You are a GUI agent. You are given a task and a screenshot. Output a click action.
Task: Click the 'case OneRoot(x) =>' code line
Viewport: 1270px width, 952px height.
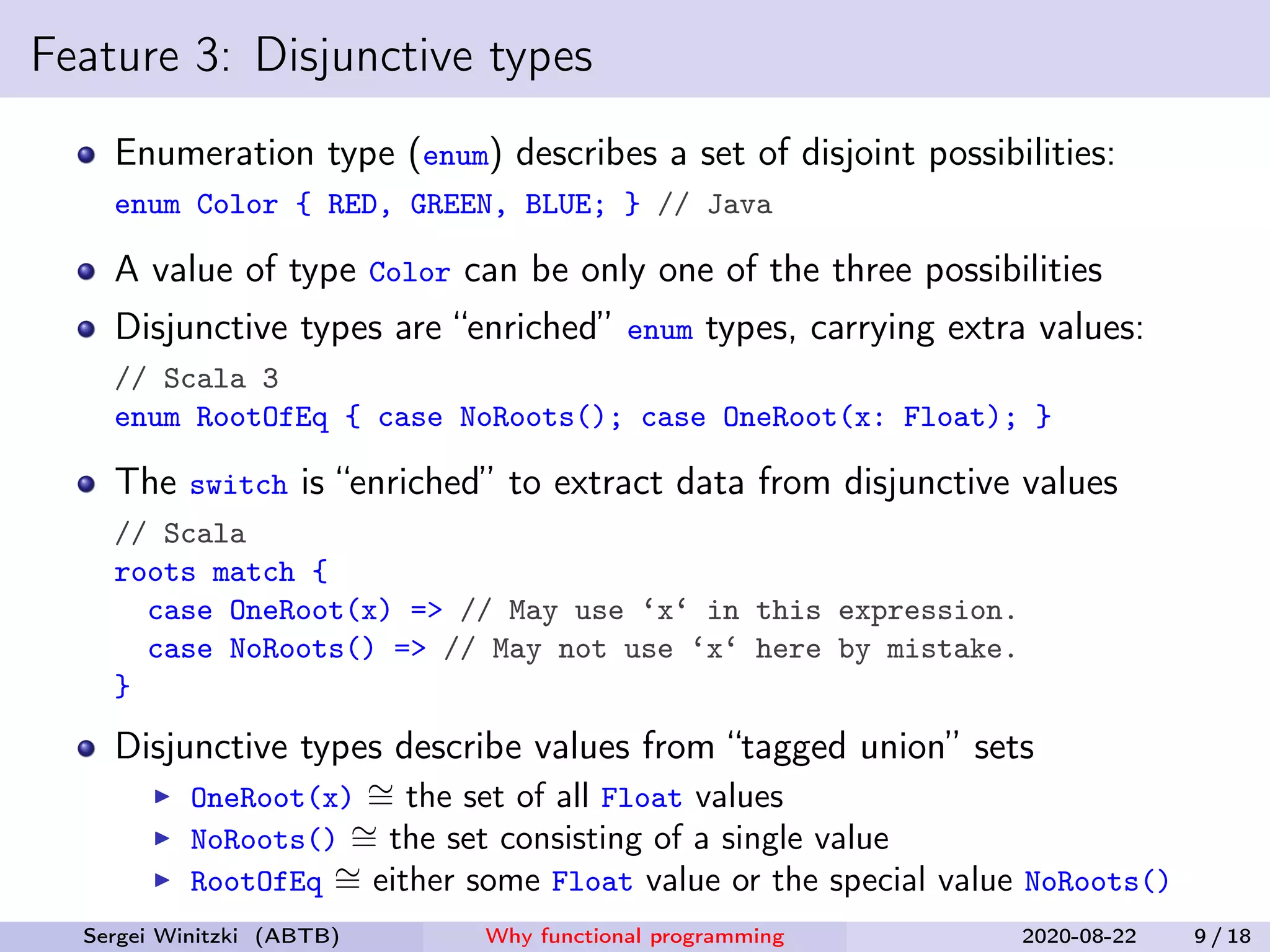[295, 610]
